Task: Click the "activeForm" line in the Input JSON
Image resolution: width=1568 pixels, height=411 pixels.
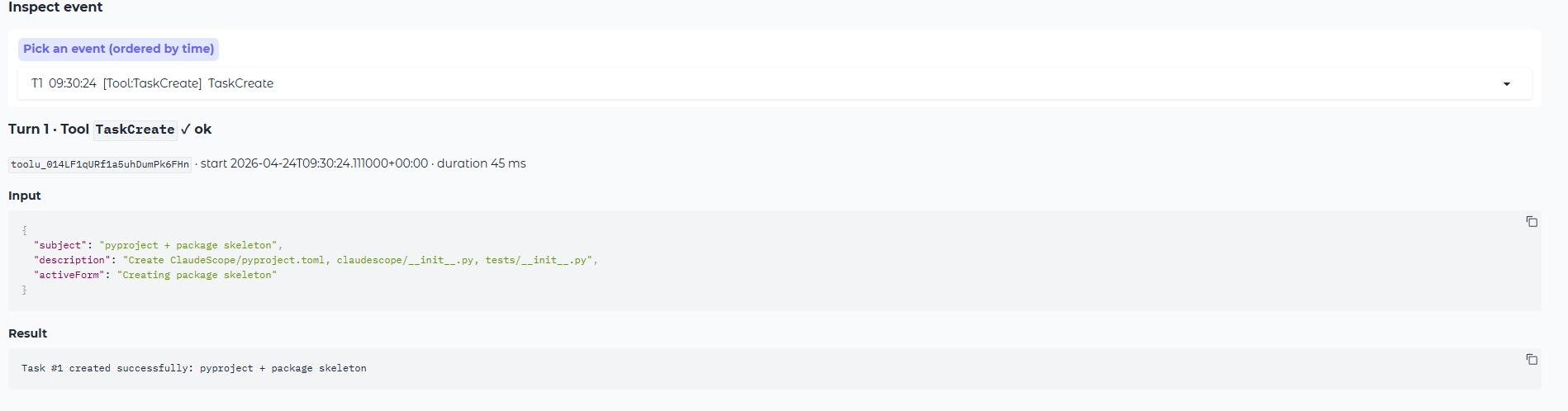Action: [155, 275]
